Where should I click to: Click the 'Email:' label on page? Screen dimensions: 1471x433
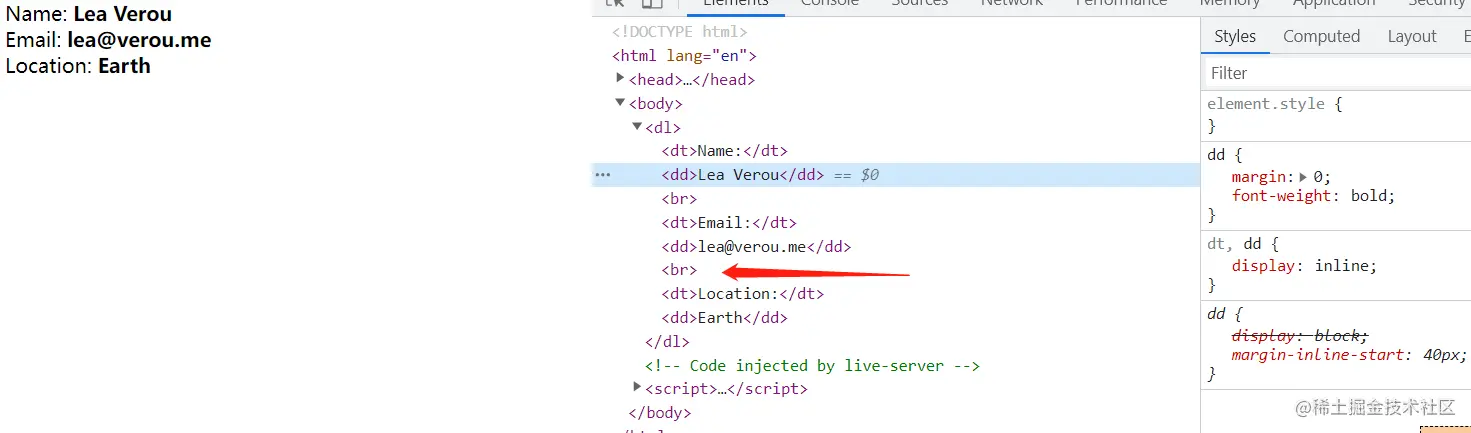[x=34, y=40]
